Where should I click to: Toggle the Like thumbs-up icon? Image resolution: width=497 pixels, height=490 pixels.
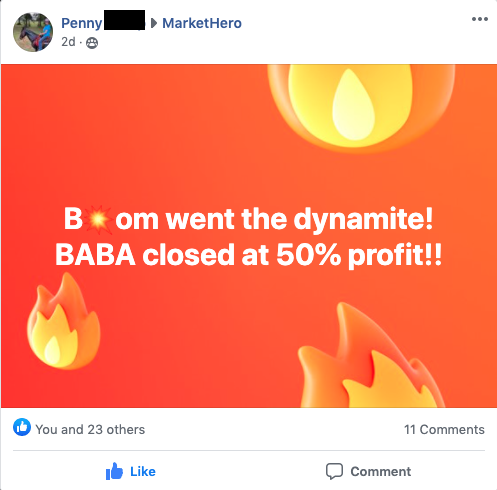tap(114, 471)
